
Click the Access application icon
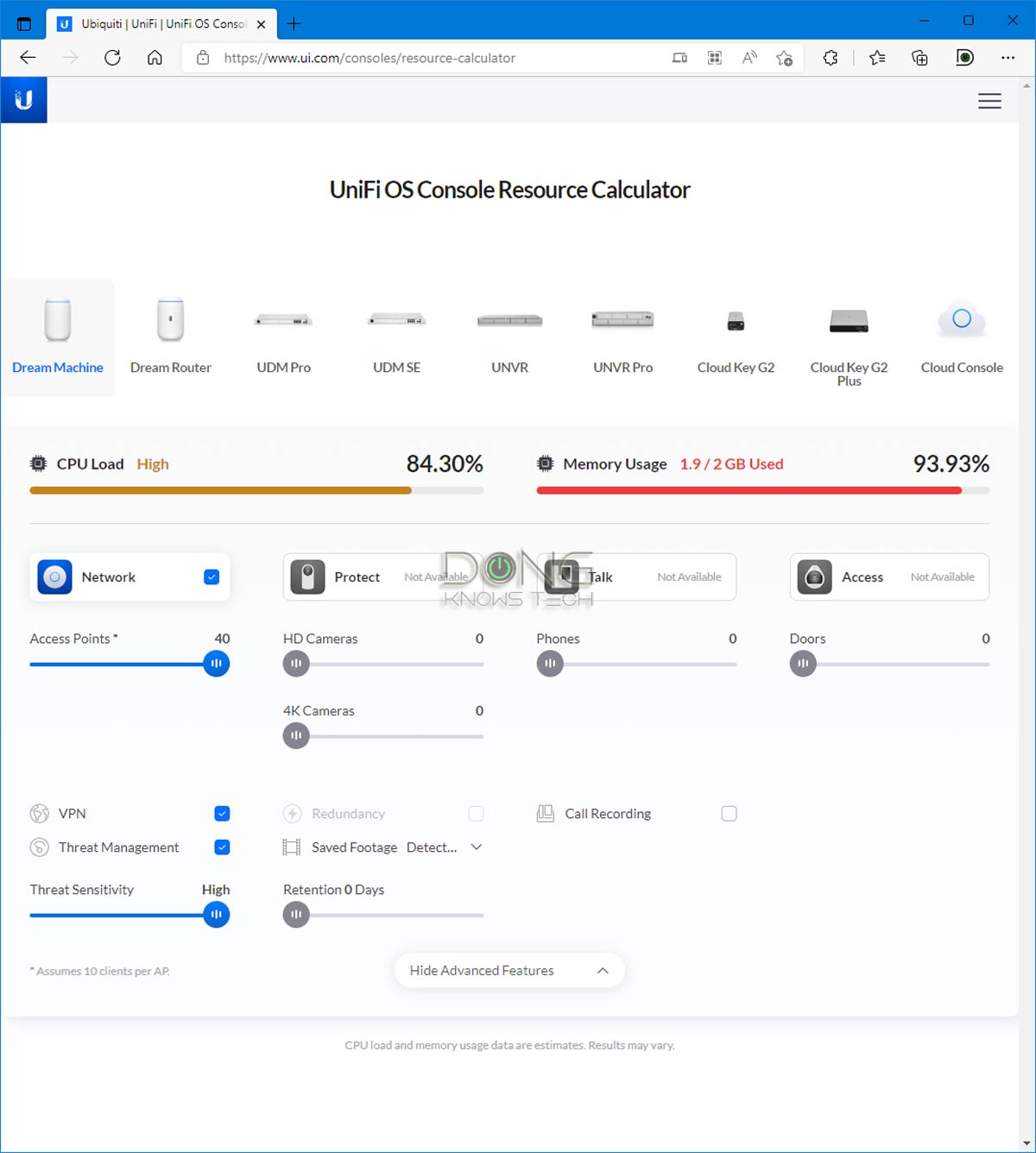[814, 576]
